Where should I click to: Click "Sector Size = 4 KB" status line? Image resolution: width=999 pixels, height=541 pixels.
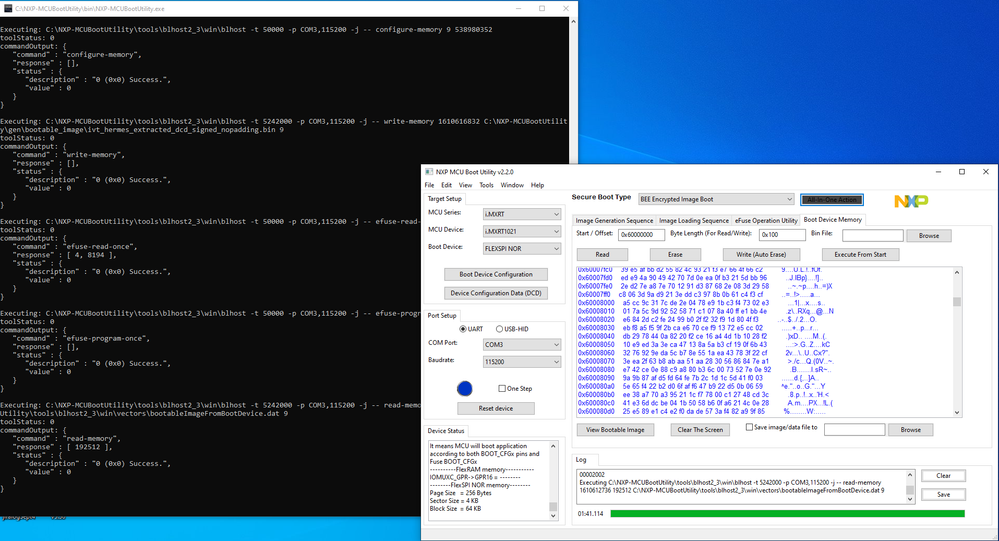pyautogui.click(x=452, y=501)
